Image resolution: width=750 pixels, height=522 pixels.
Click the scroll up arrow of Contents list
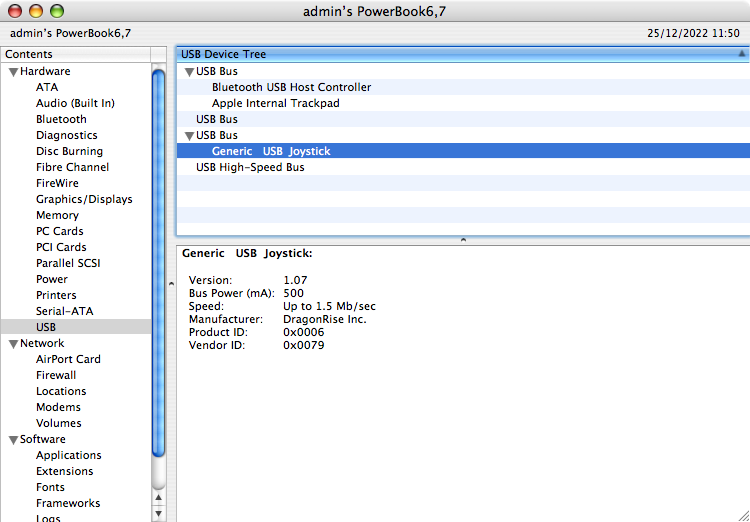tap(159, 498)
